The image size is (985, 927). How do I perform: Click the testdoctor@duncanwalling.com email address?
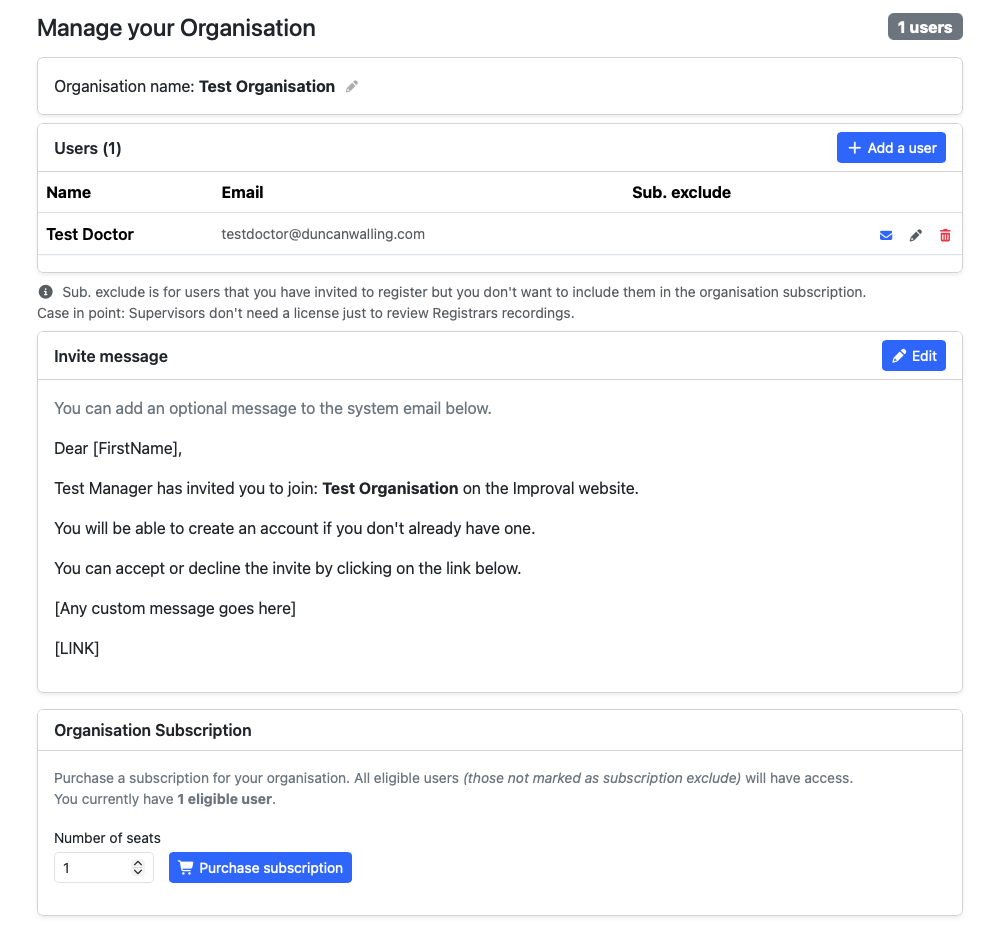(x=323, y=234)
